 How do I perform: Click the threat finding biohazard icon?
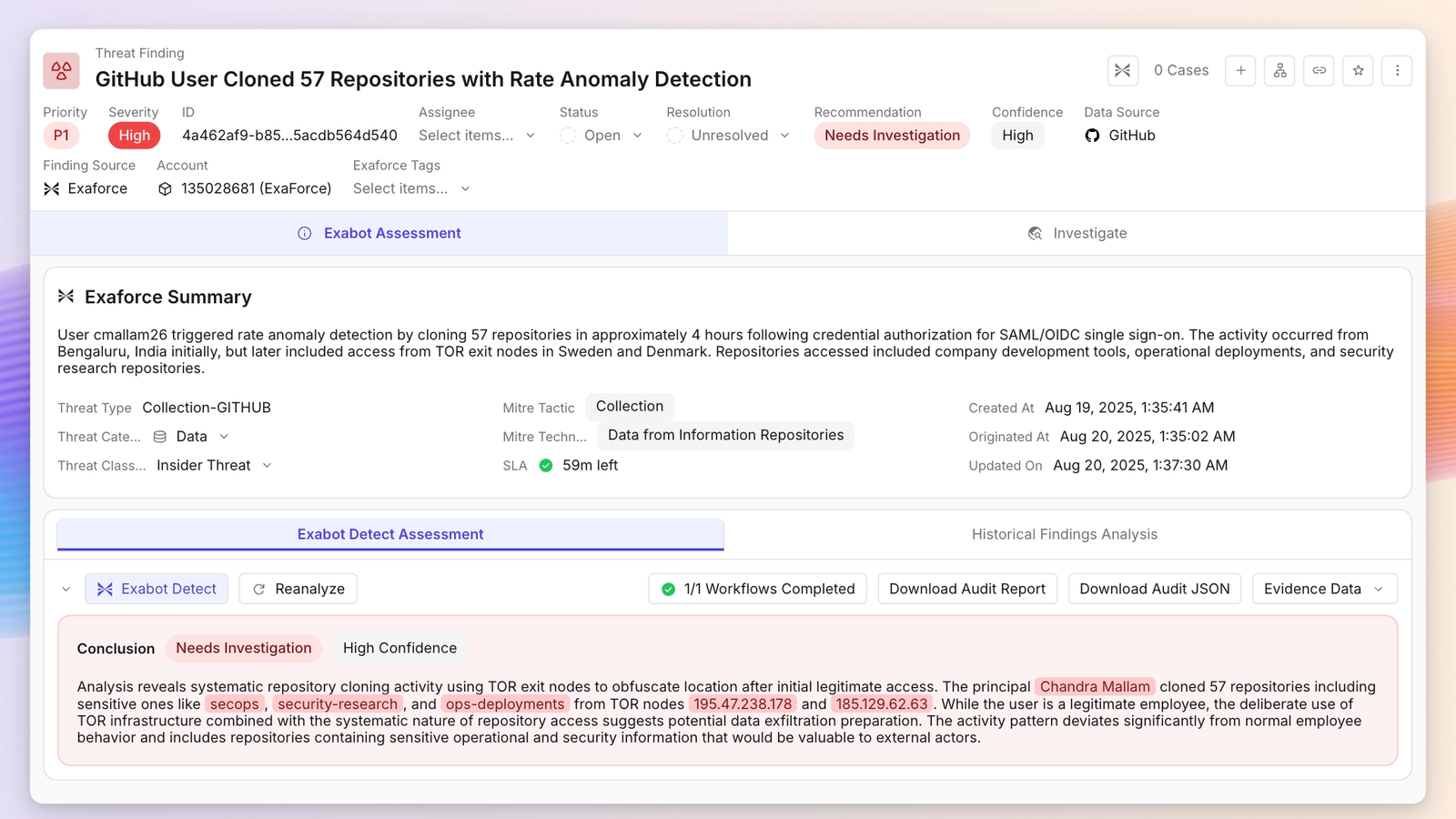[x=61, y=71]
